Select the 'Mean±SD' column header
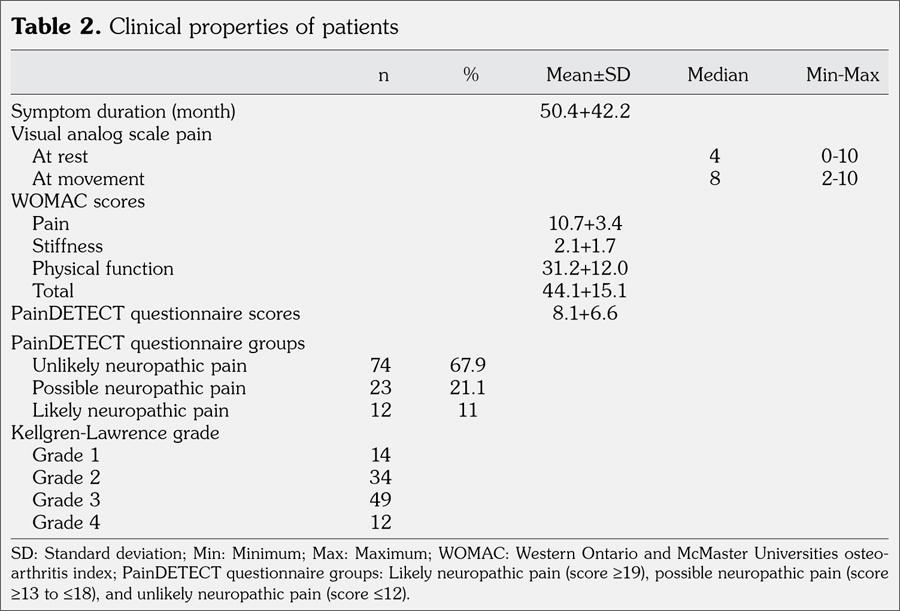 (588, 76)
